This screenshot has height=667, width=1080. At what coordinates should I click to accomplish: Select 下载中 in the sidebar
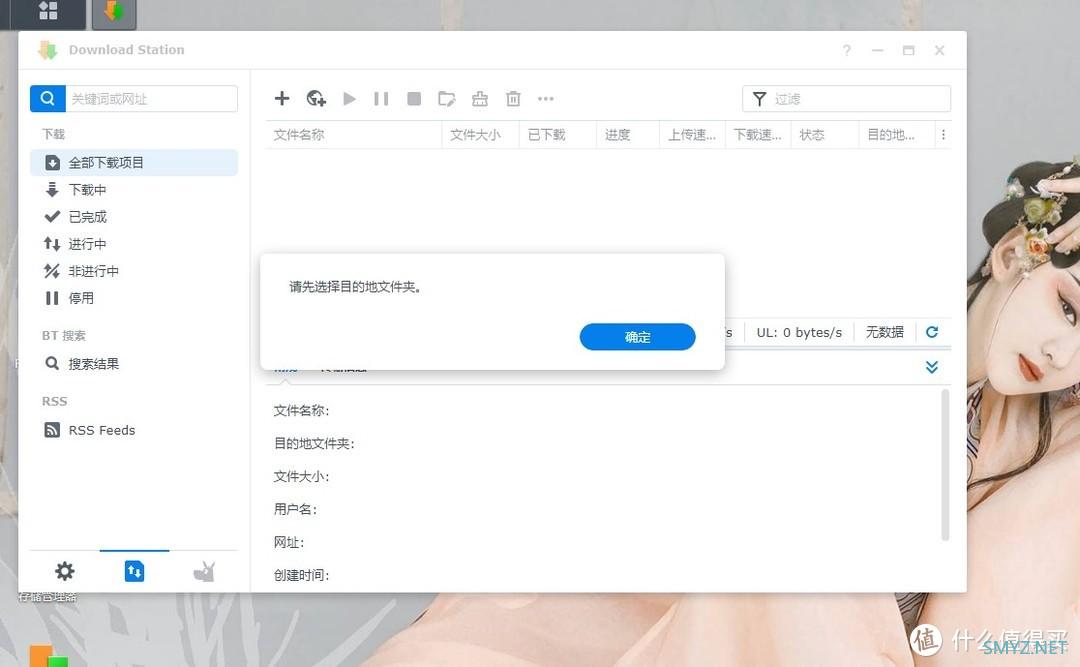[87, 190]
